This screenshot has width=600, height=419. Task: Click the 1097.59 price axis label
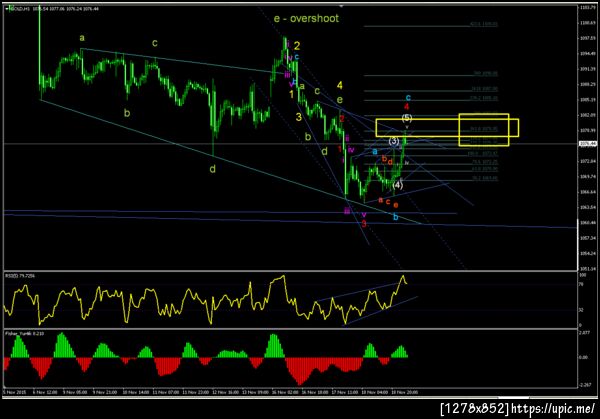[588, 38]
